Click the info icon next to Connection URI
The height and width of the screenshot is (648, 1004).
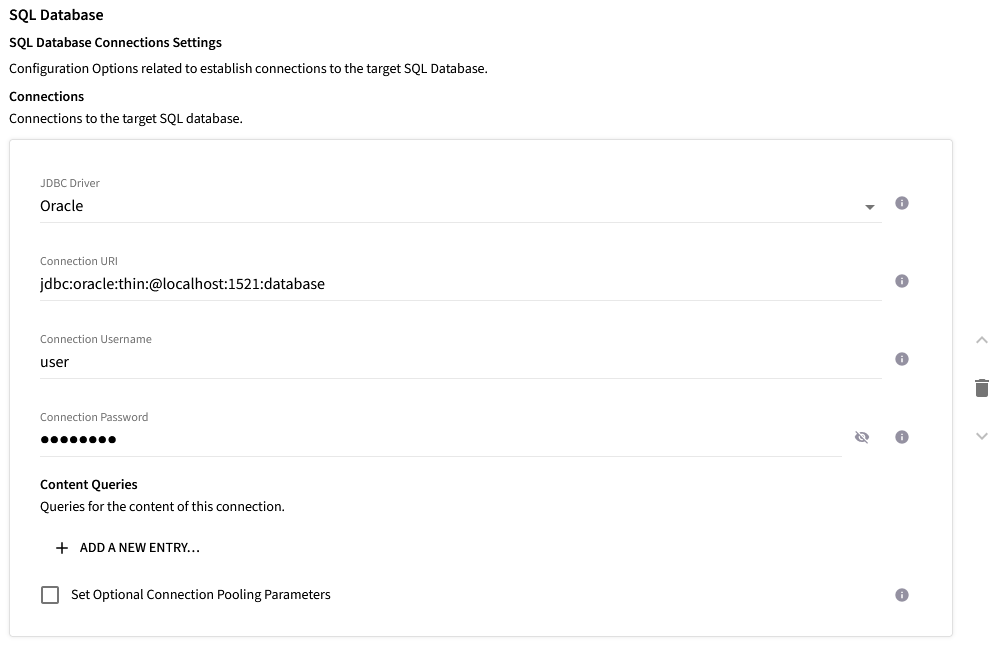[x=901, y=281]
